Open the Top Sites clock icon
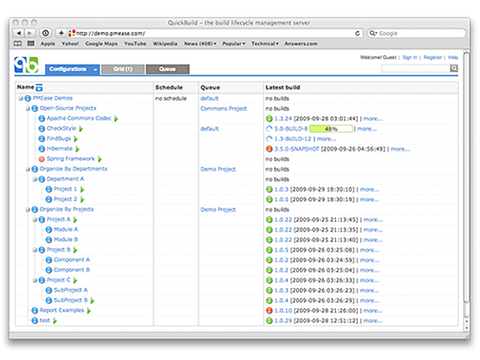Screen dimensions: 480x360 coord(45,33)
